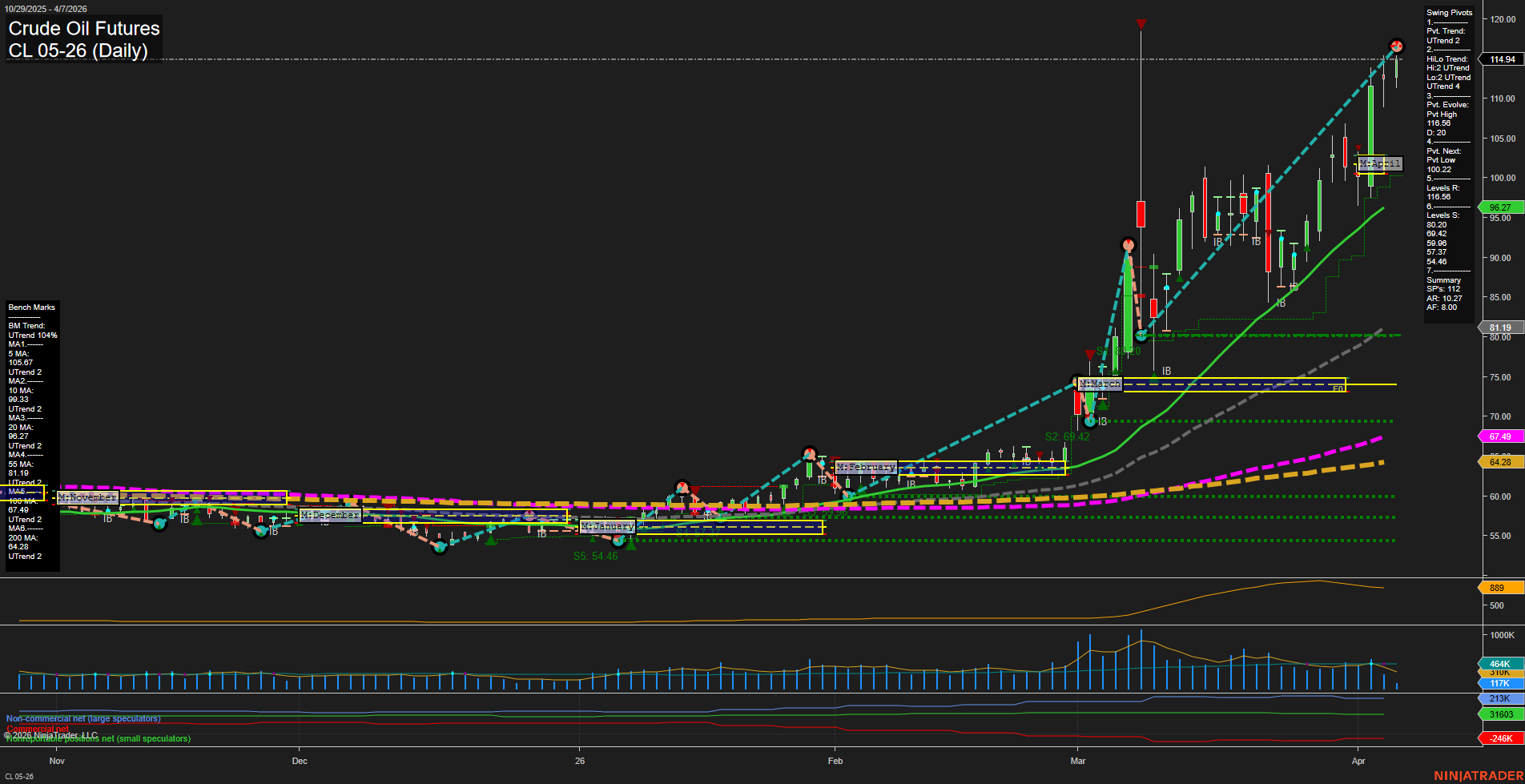Image resolution: width=1525 pixels, height=784 pixels.
Task: Select the CL 05-26 tab at the bottom left
Action: pyautogui.click(x=20, y=774)
